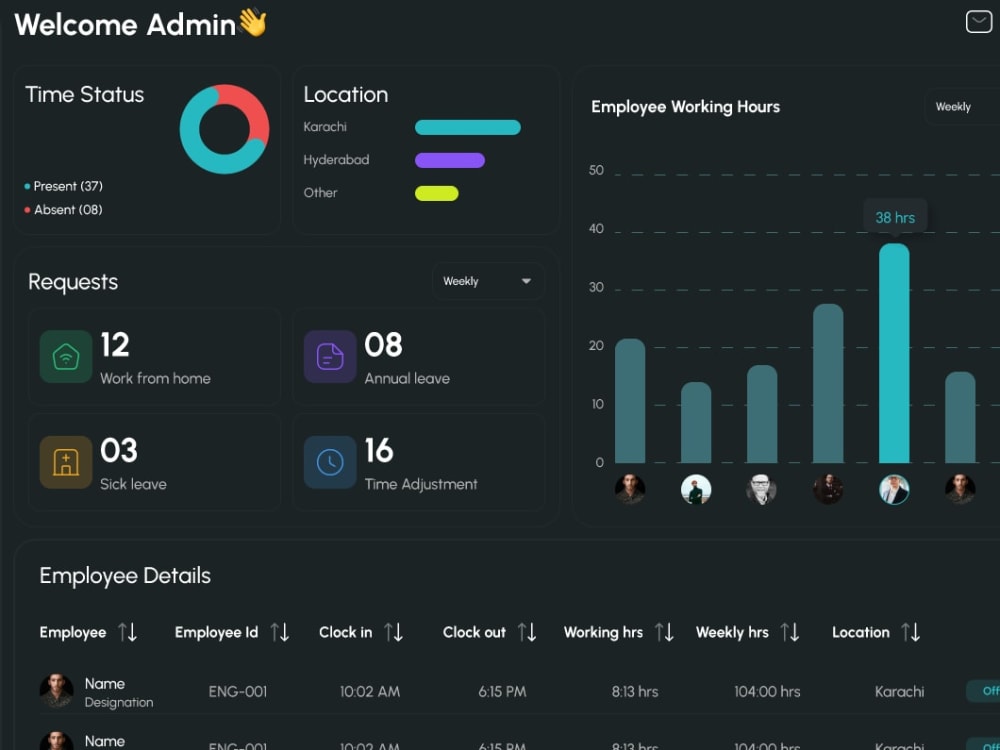Click the Present (37) legend entry
Viewport: 1000px width, 750px height.
click(x=64, y=186)
